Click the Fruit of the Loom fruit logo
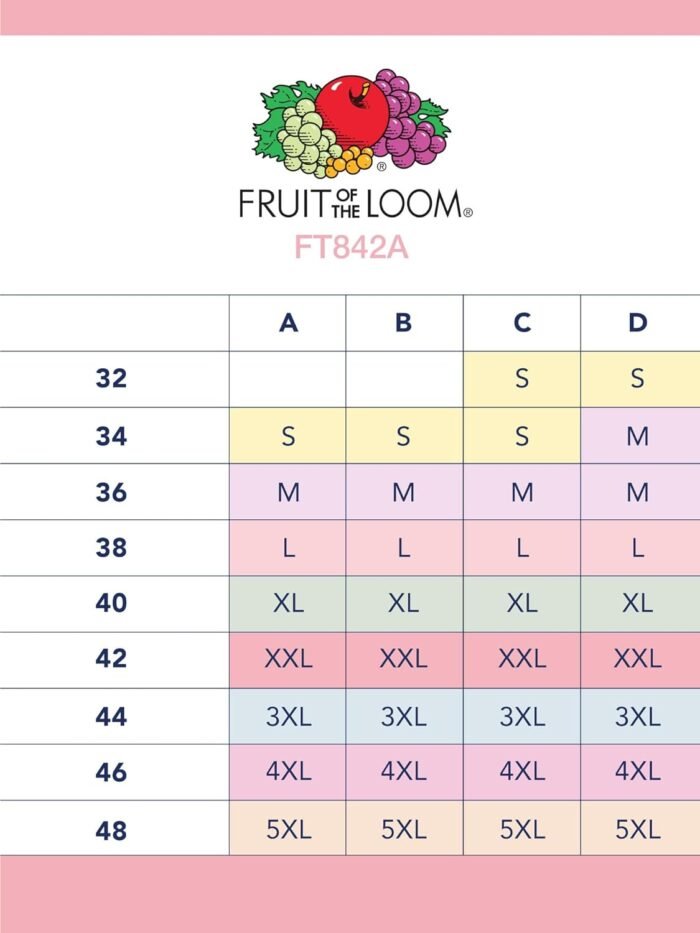The width and height of the screenshot is (700, 933). point(351,123)
